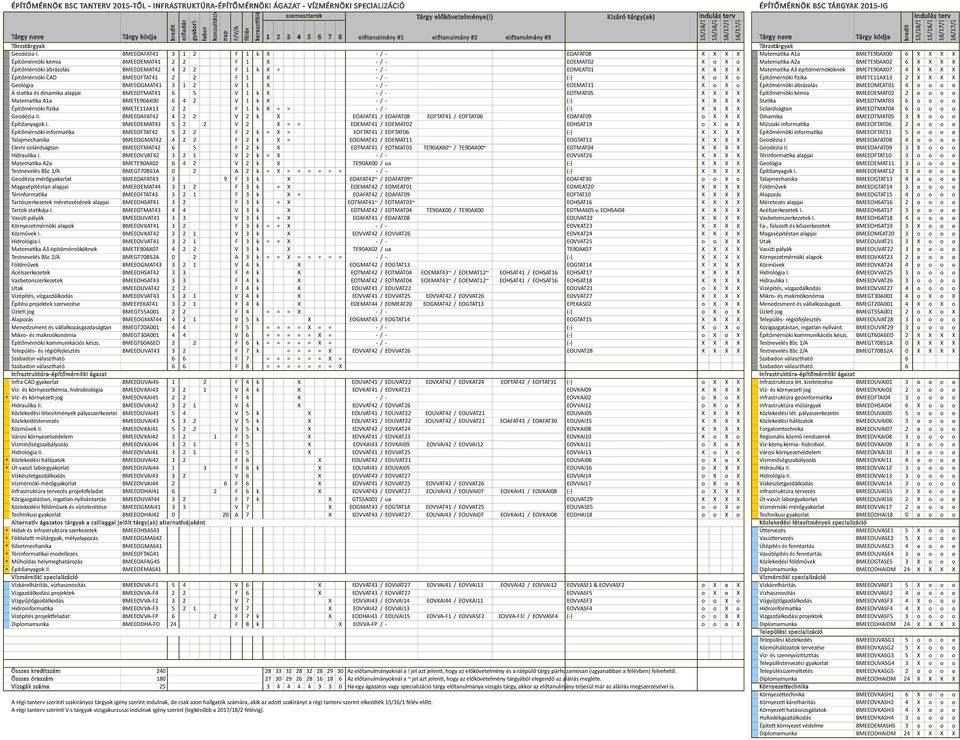Click the 'Geodézia mérőgyakorlat' cell
Image resolution: width=960 pixels, height=740 pixels.
41,179
